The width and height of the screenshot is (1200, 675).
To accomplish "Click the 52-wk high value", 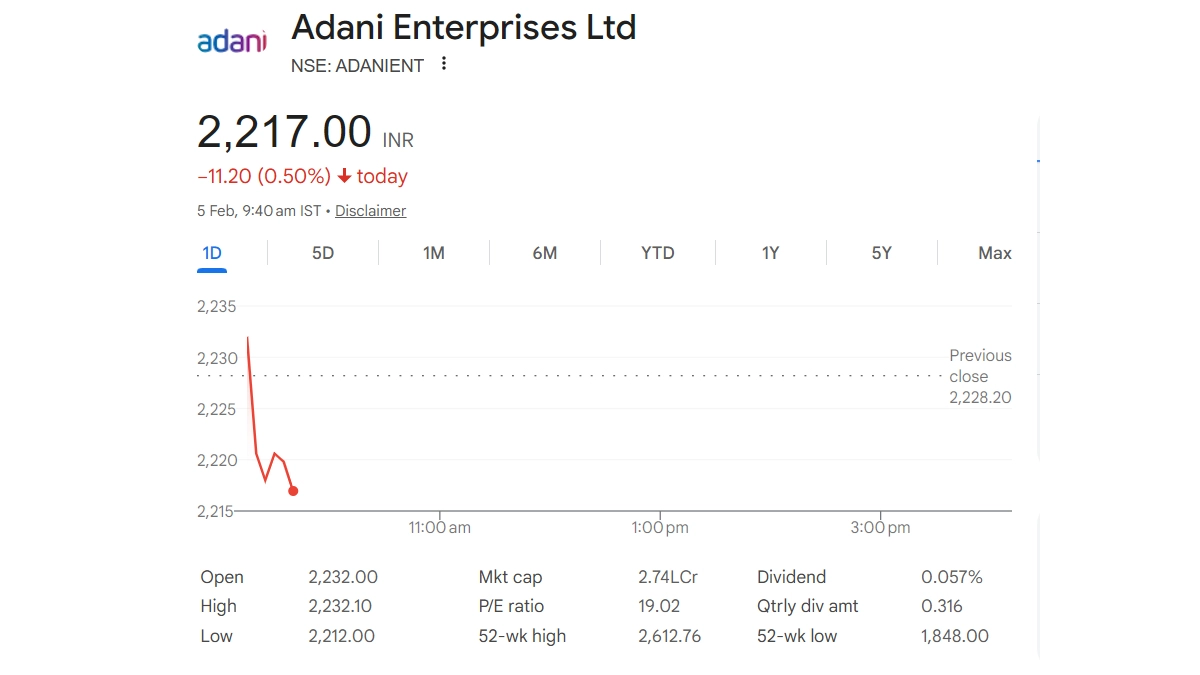I will tap(668, 636).
